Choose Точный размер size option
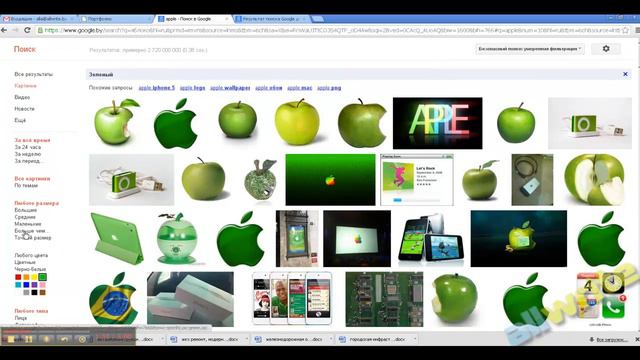This screenshot has height=360, width=640. click(x=33, y=238)
